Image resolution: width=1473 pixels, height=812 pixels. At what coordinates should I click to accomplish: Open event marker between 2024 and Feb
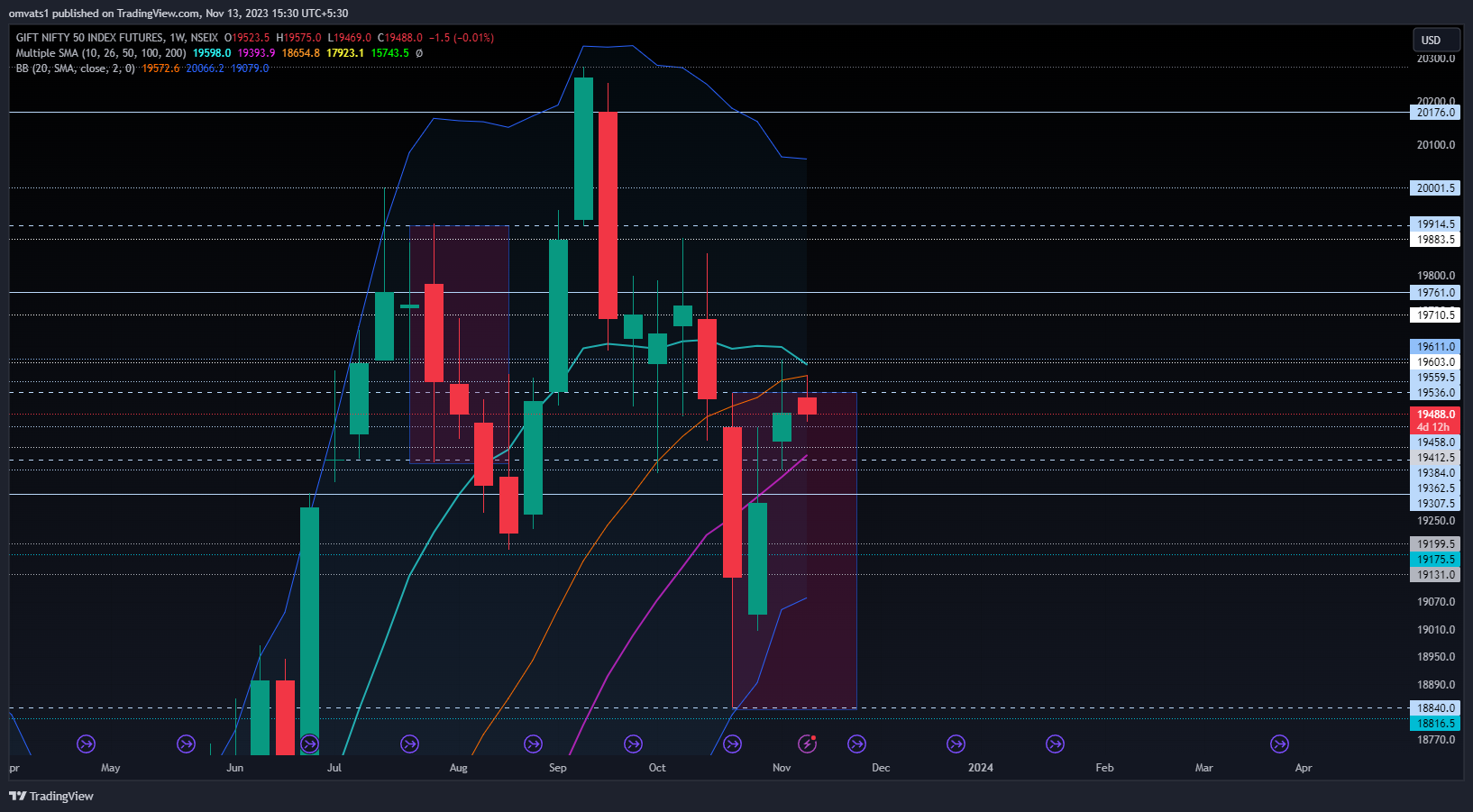coord(1055,744)
